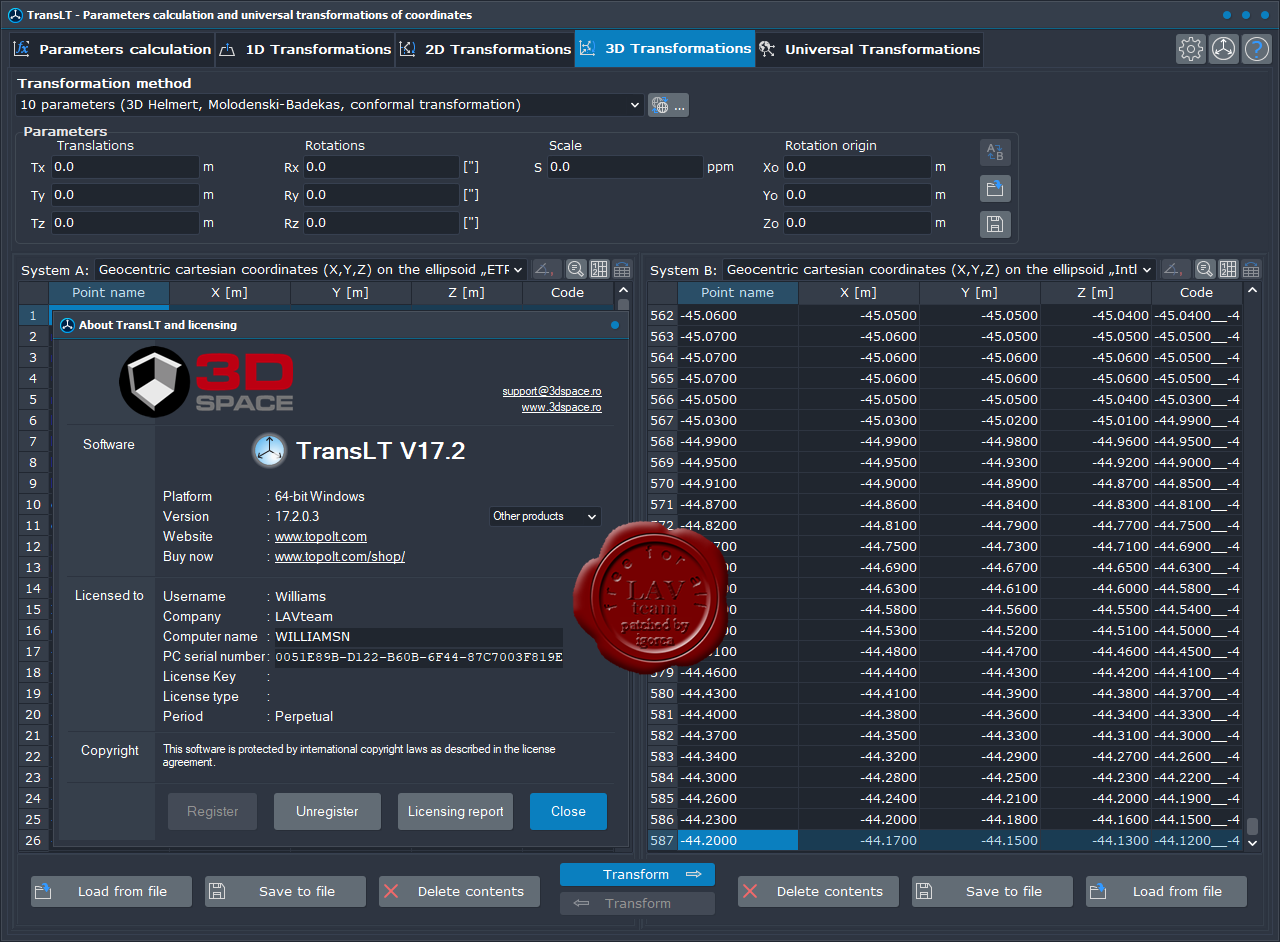The width and height of the screenshot is (1280, 942).
Task: Click the Yo rotation origin field
Action: [856, 195]
